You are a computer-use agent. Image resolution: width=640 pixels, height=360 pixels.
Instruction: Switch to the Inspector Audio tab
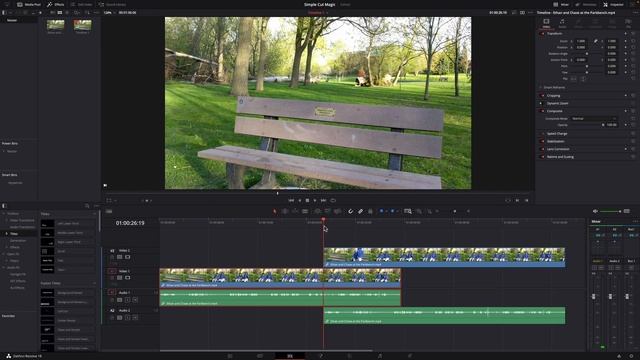pos(562,23)
